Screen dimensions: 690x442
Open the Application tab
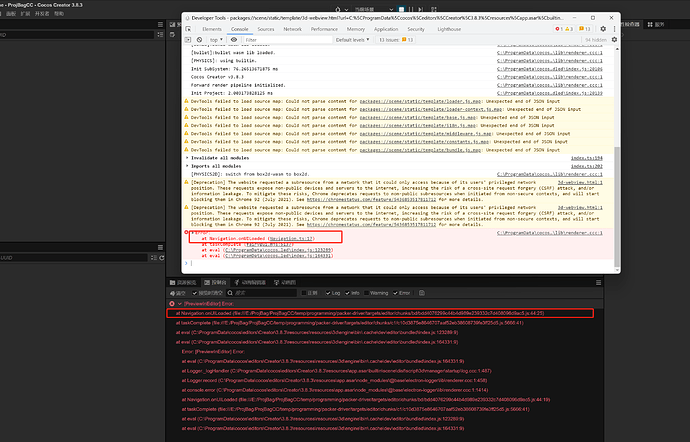386,29
